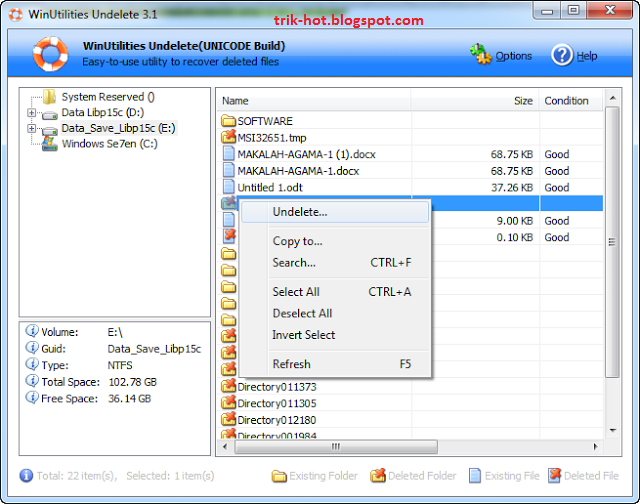The height and width of the screenshot is (504, 640).
Task: Click the Existing File legend icon
Action: pos(475,475)
